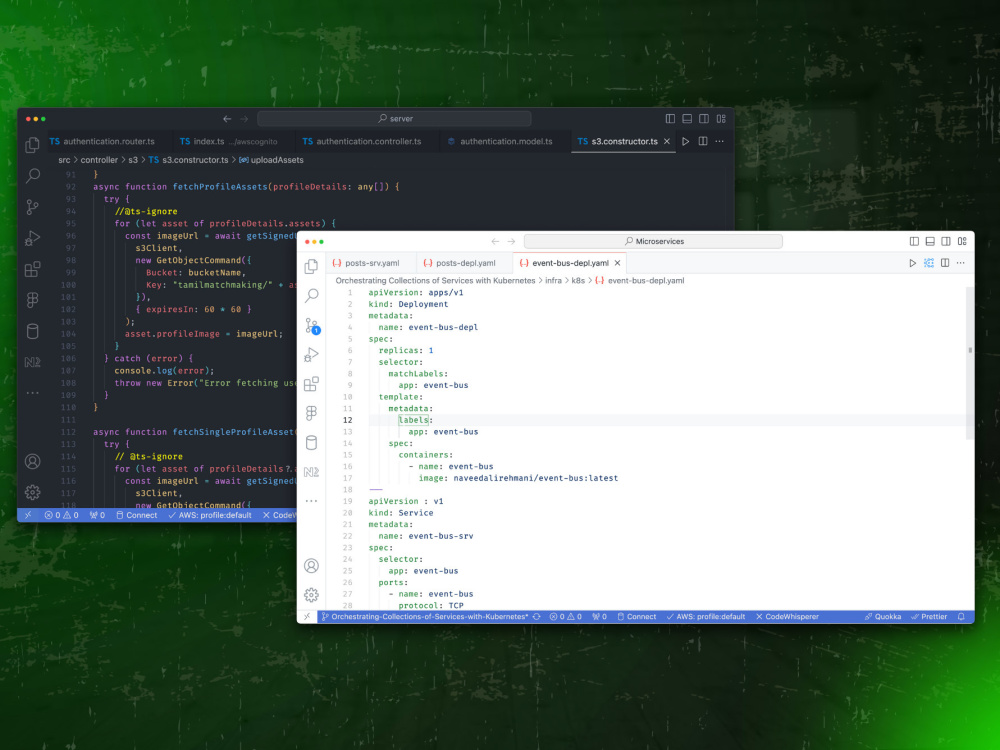Toggle secondary sidebar in the Microservices window

coord(946,241)
